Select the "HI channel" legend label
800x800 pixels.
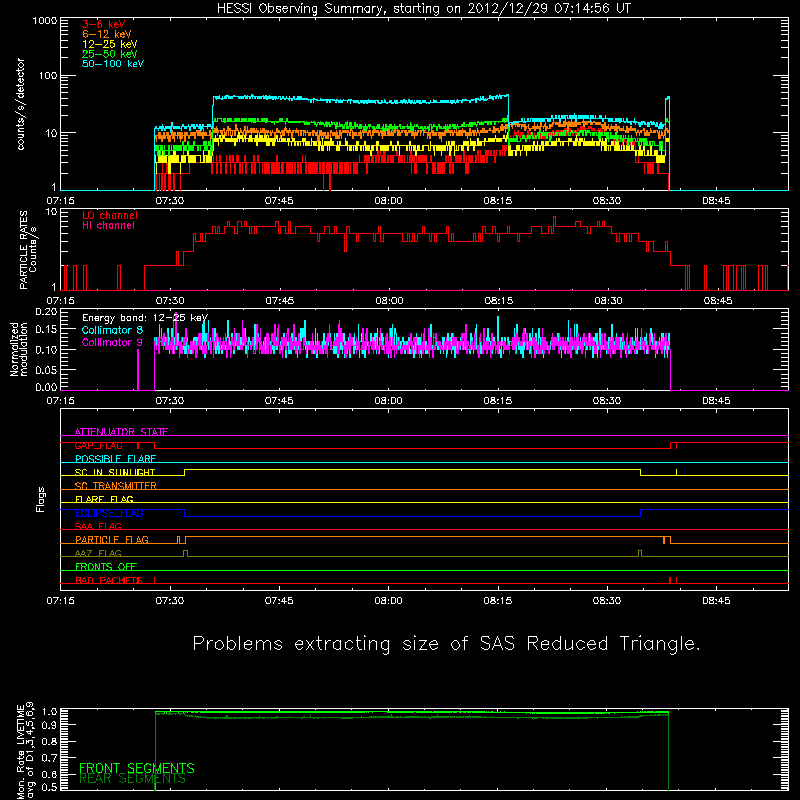click(109, 226)
